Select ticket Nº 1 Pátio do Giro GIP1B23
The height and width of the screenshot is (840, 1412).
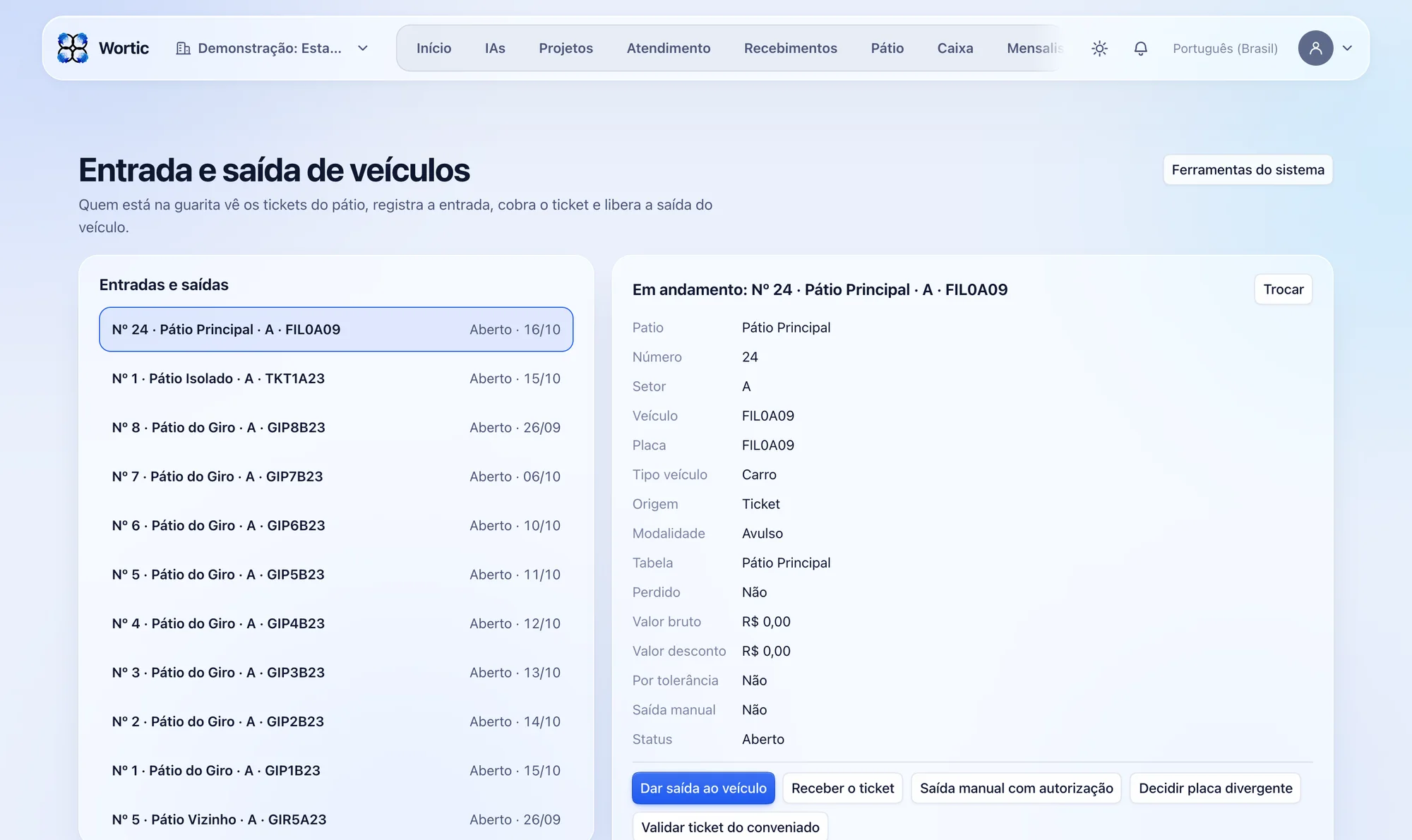pos(336,770)
